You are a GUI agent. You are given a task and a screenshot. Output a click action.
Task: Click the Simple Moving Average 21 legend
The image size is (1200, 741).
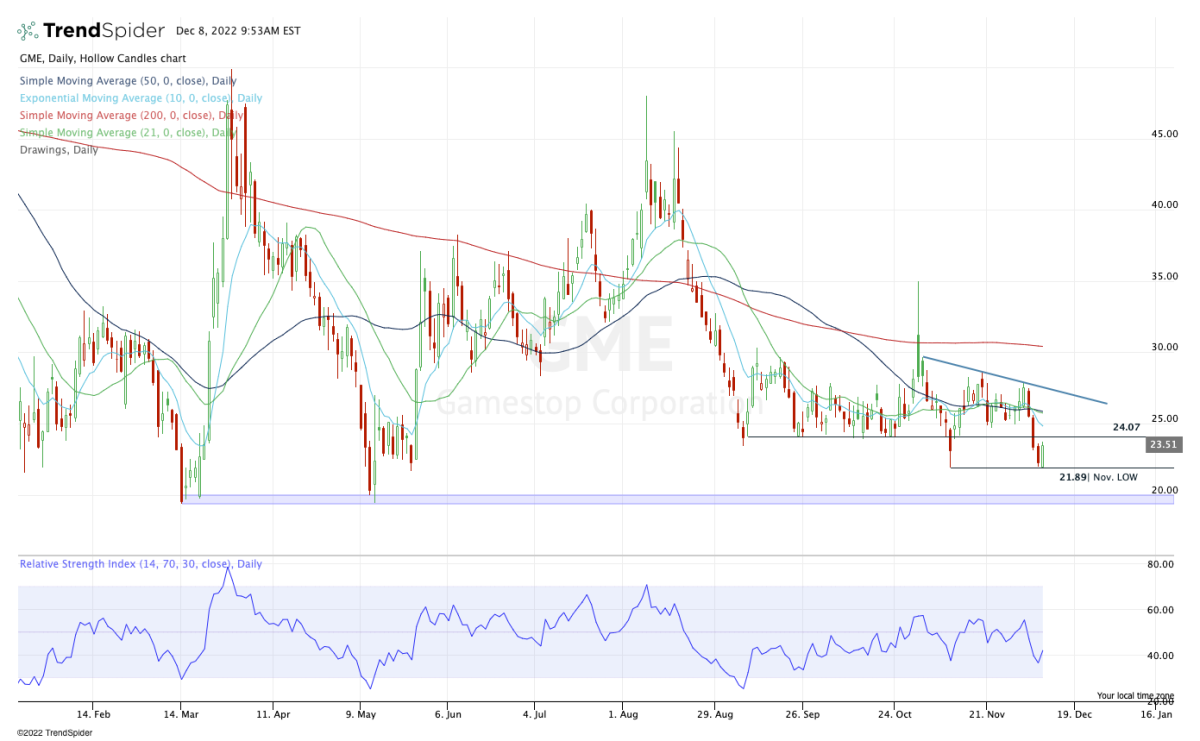[128, 132]
